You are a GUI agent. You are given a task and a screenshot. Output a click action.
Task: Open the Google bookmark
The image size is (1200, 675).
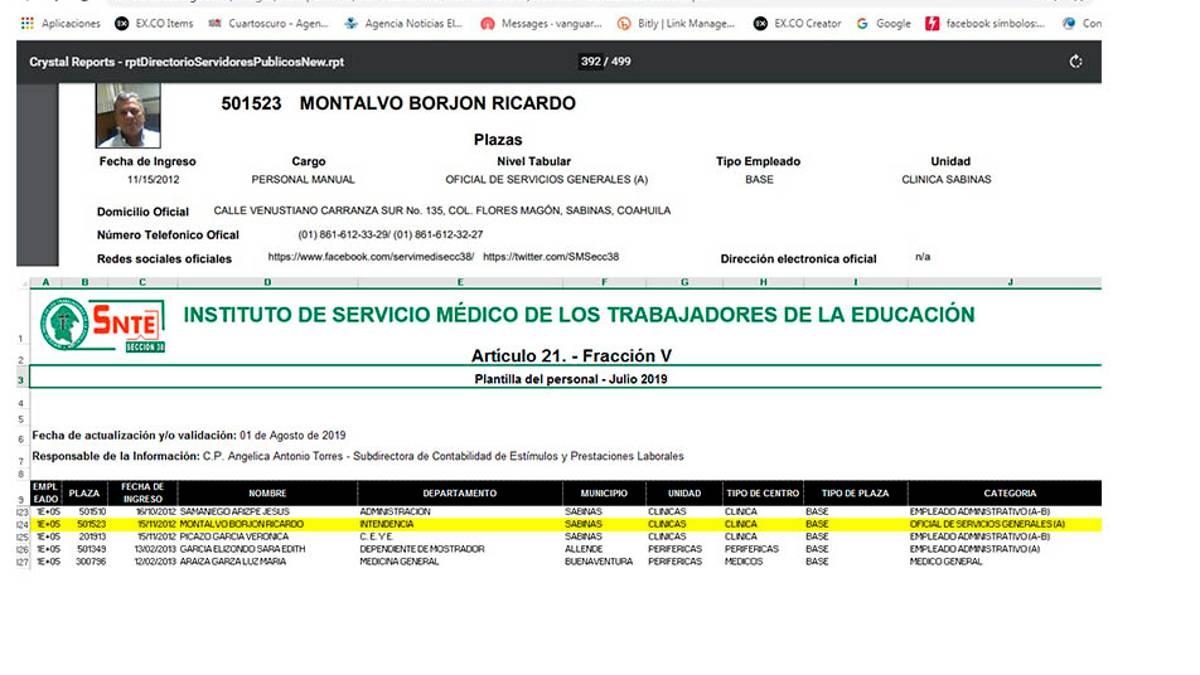coord(884,23)
